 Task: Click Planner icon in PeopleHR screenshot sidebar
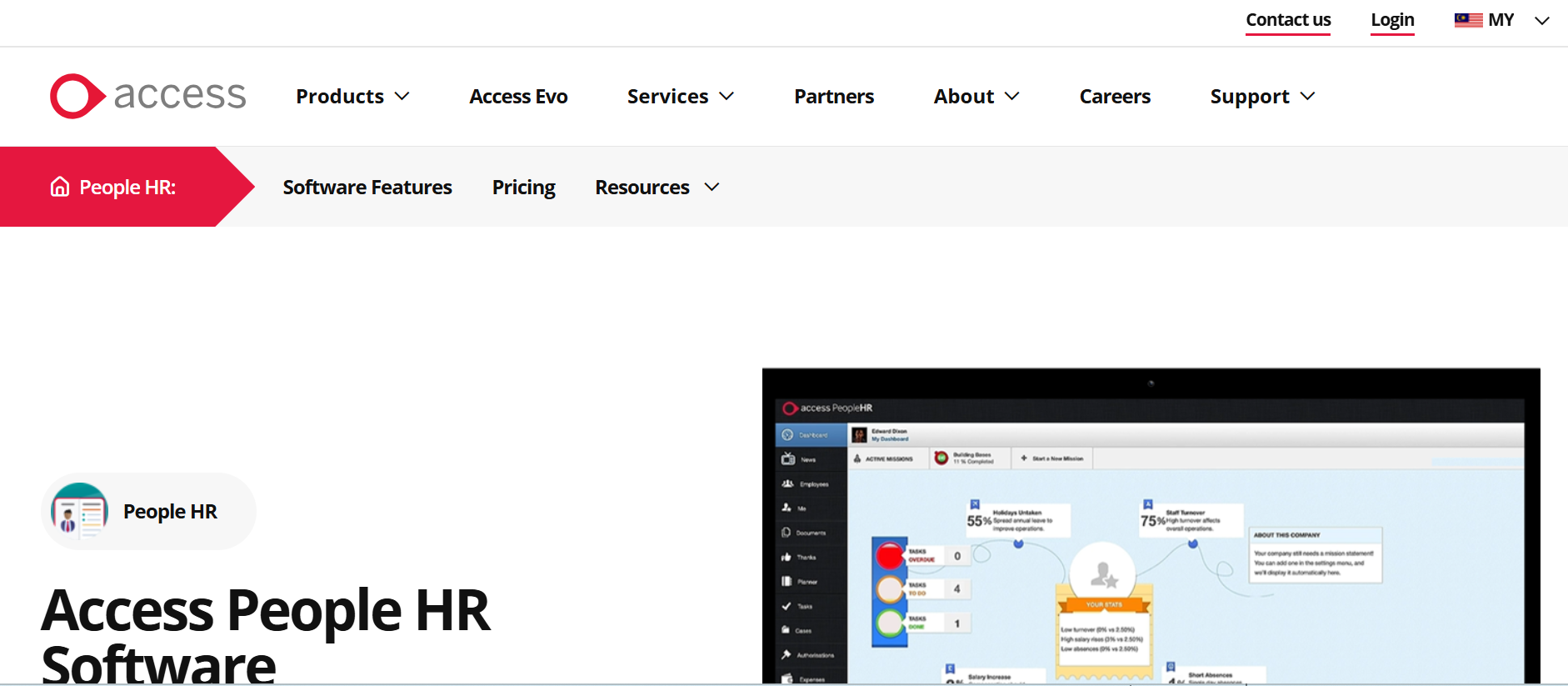(786, 581)
